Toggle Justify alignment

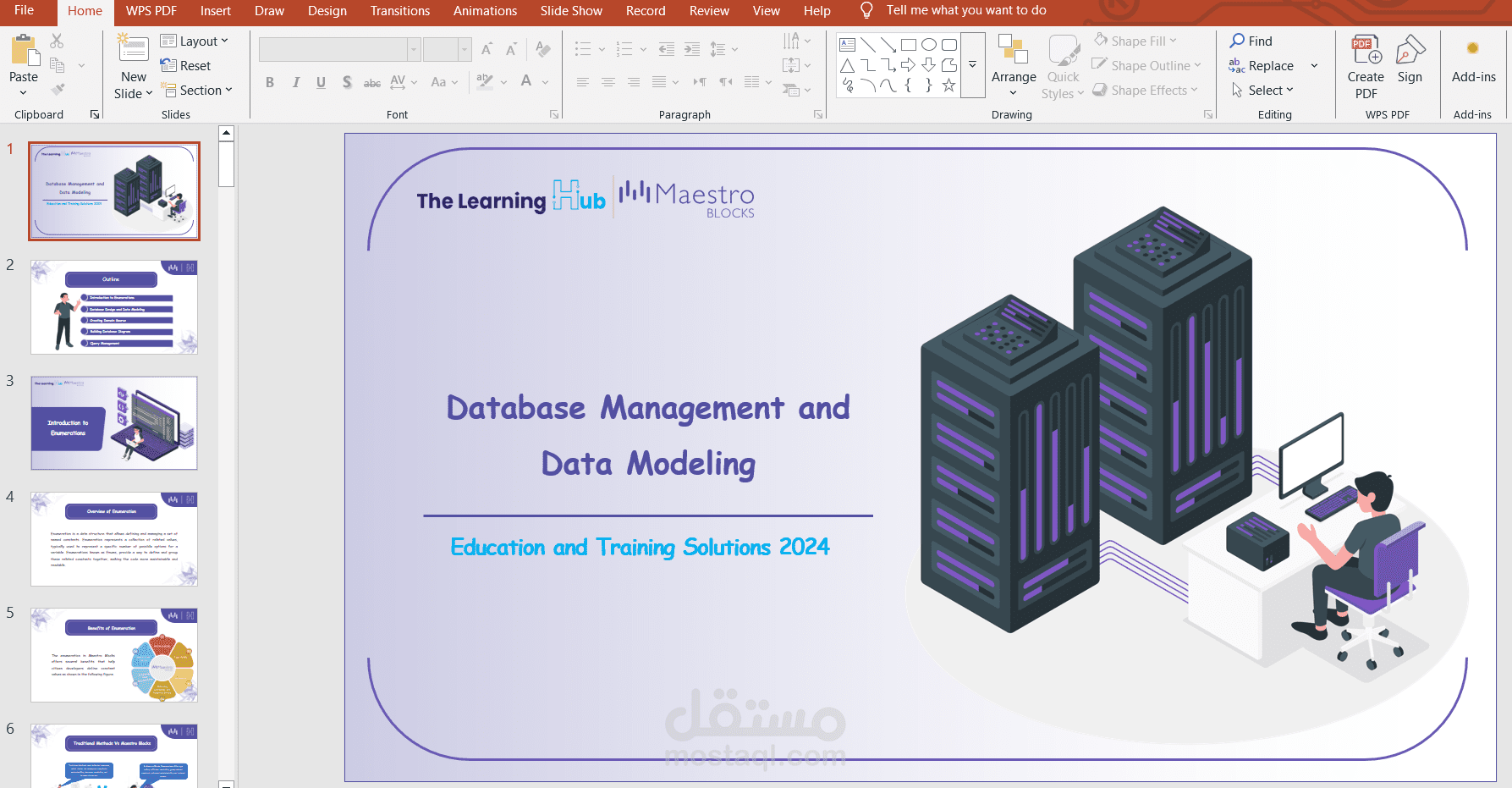coord(659,82)
